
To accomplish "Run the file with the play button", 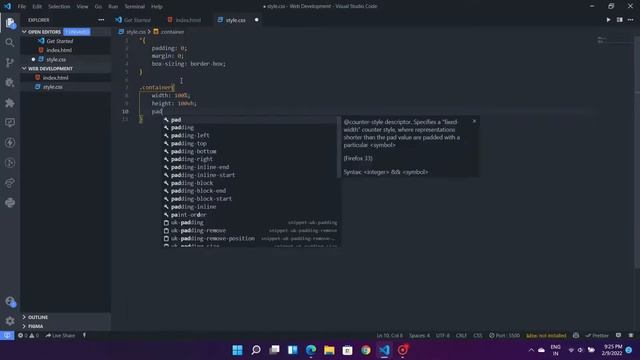I will pyautogui.click(x=608, y=20).
